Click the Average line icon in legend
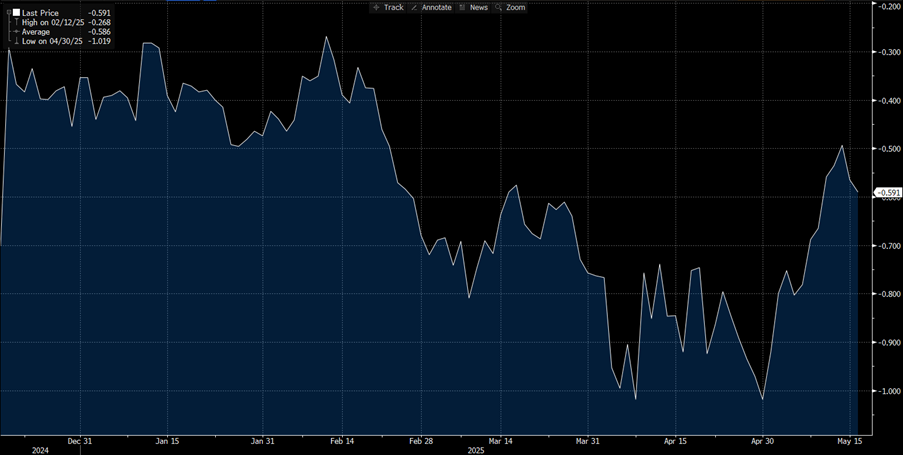 tap(15, 32)
